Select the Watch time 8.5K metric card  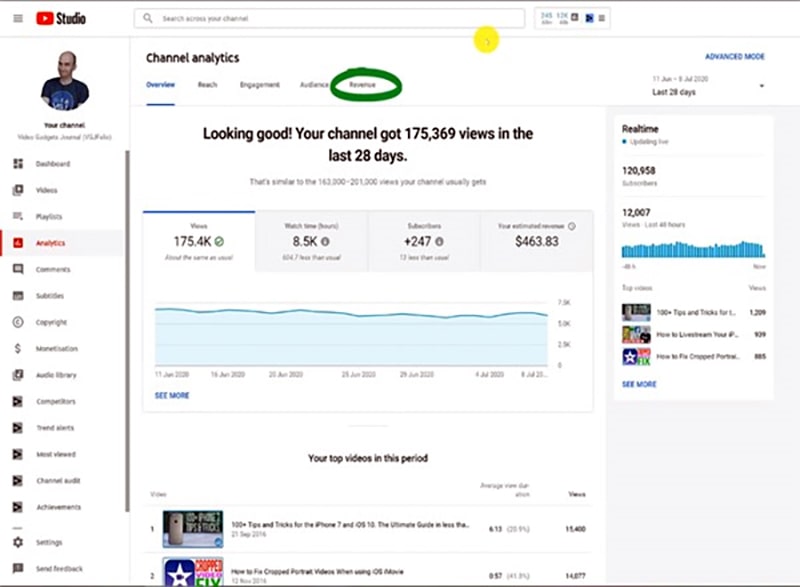[311, 241]
